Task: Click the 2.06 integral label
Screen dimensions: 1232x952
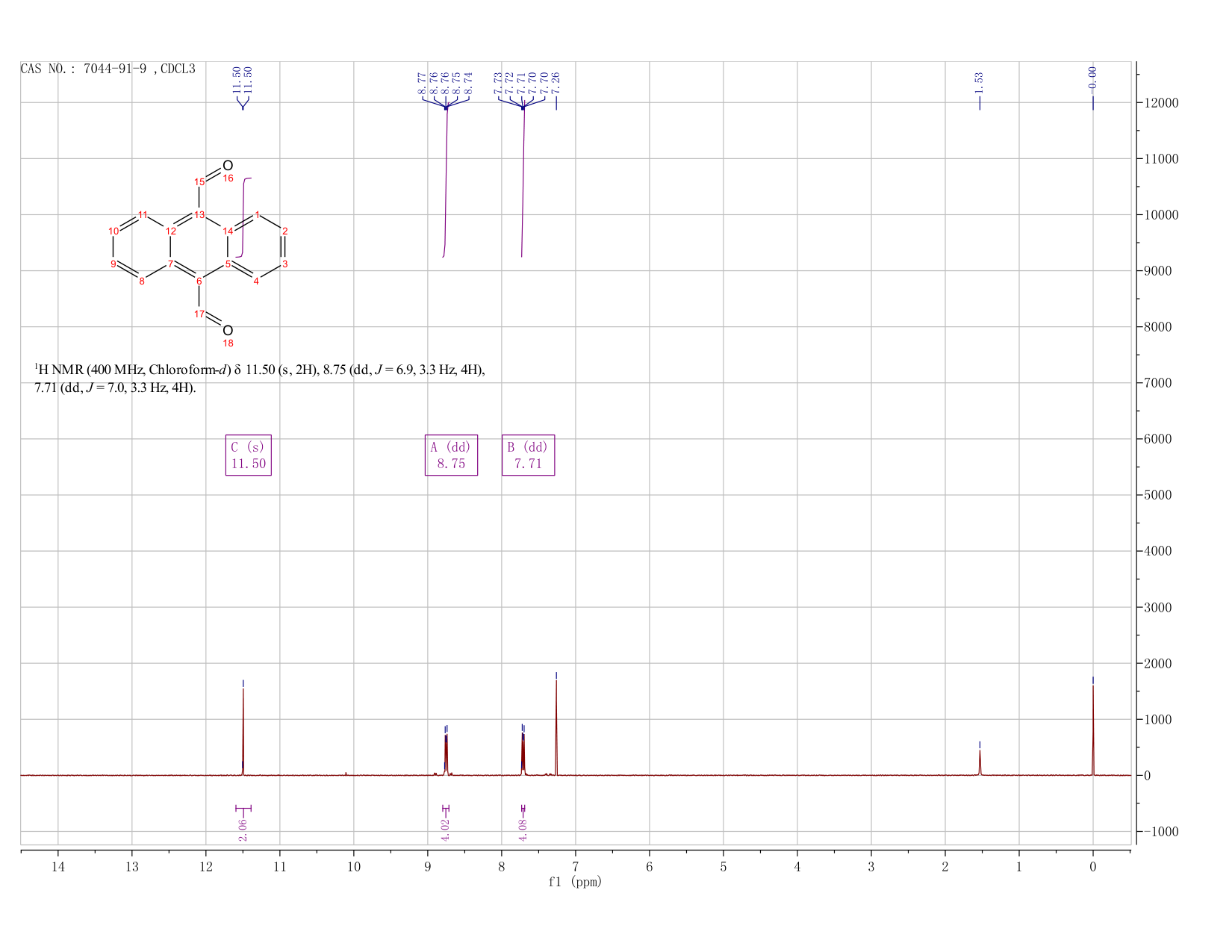Action: (243, 830)
